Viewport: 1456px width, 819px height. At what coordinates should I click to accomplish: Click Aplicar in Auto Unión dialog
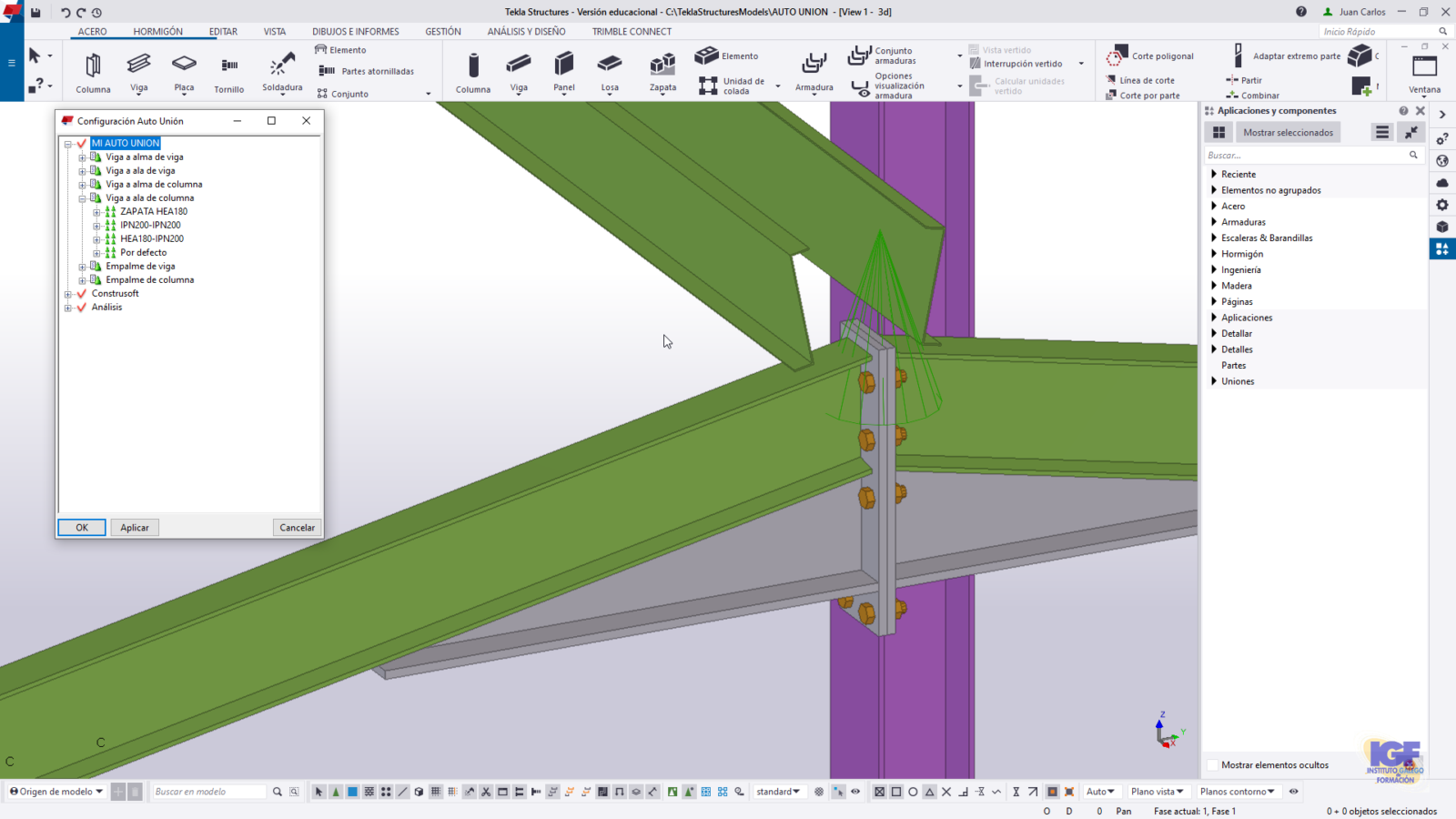(x=135, y=528)
